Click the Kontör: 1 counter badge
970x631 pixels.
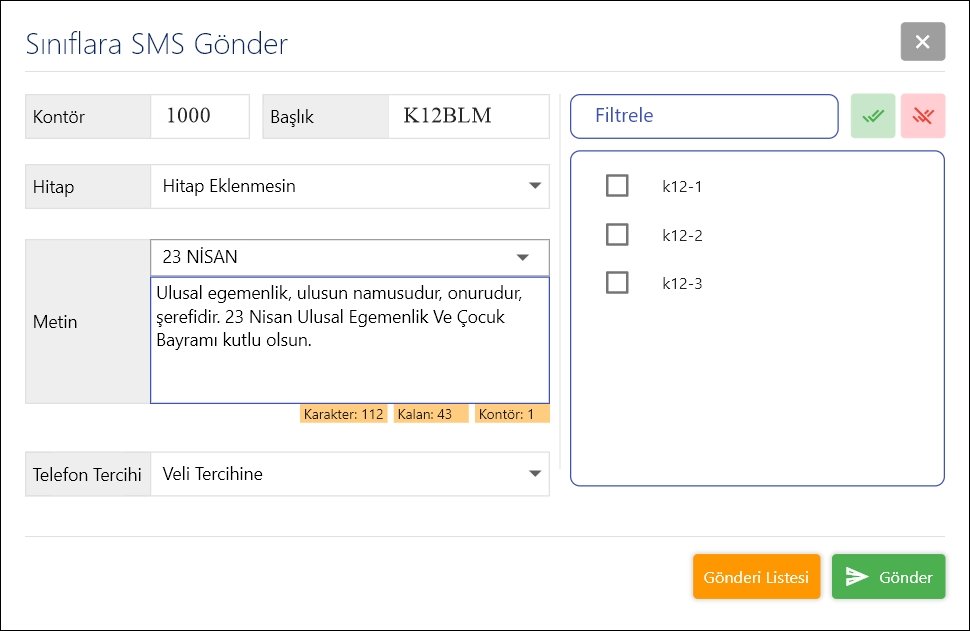tap(512, 414)
